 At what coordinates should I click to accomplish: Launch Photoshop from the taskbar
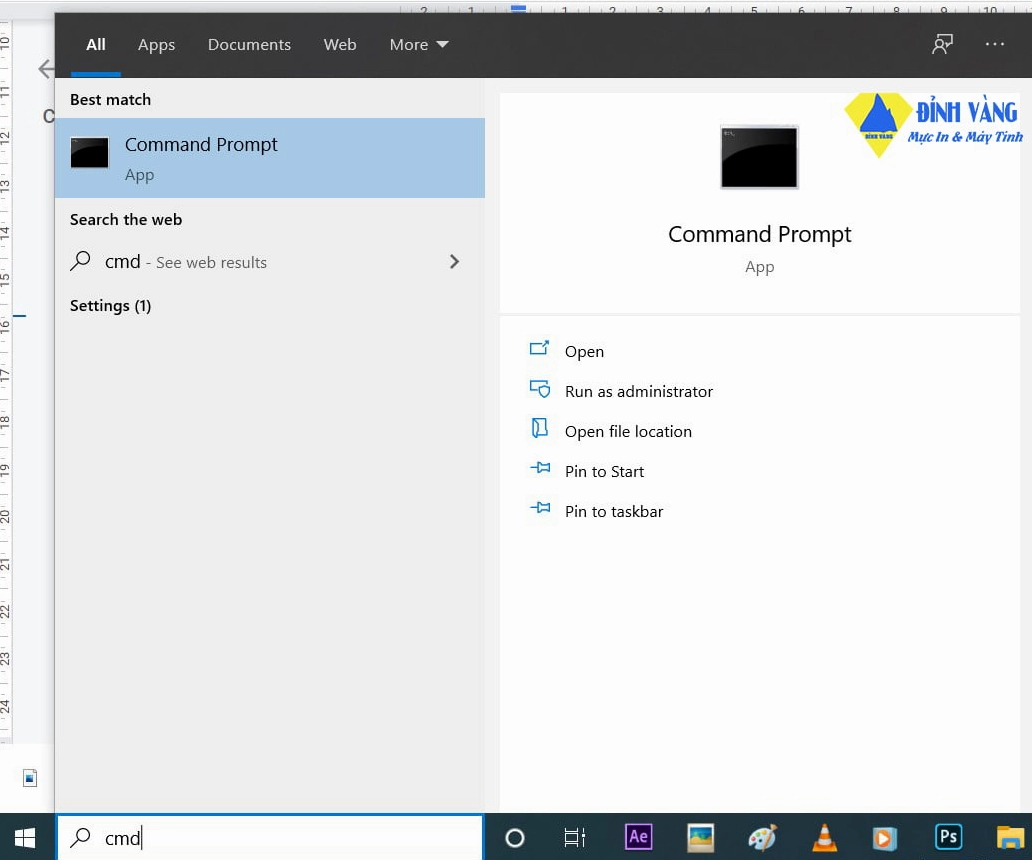click(948, 838)
